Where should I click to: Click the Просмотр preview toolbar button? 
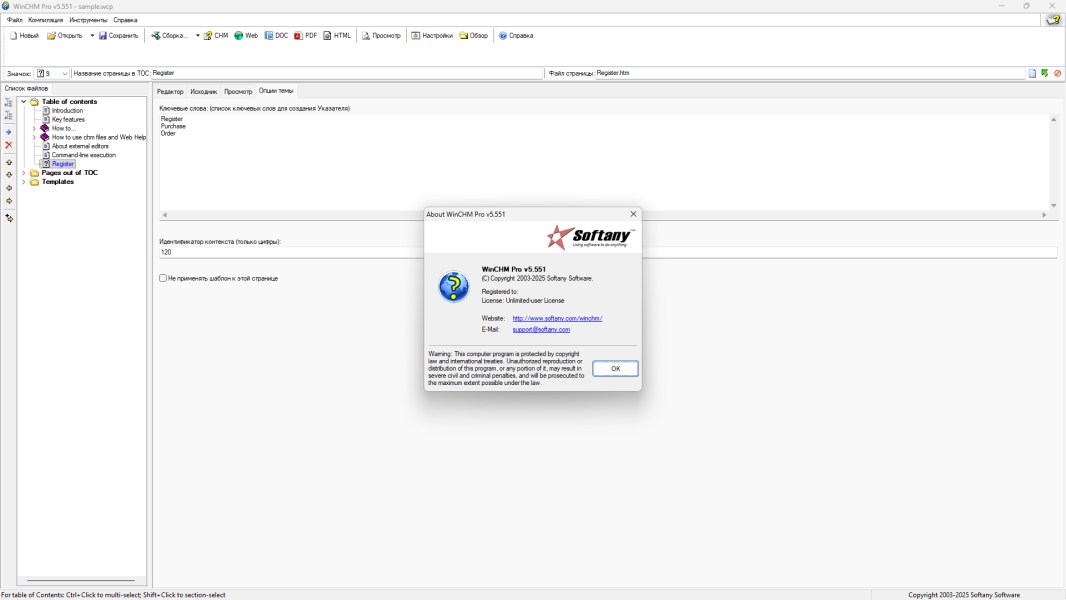380,36
